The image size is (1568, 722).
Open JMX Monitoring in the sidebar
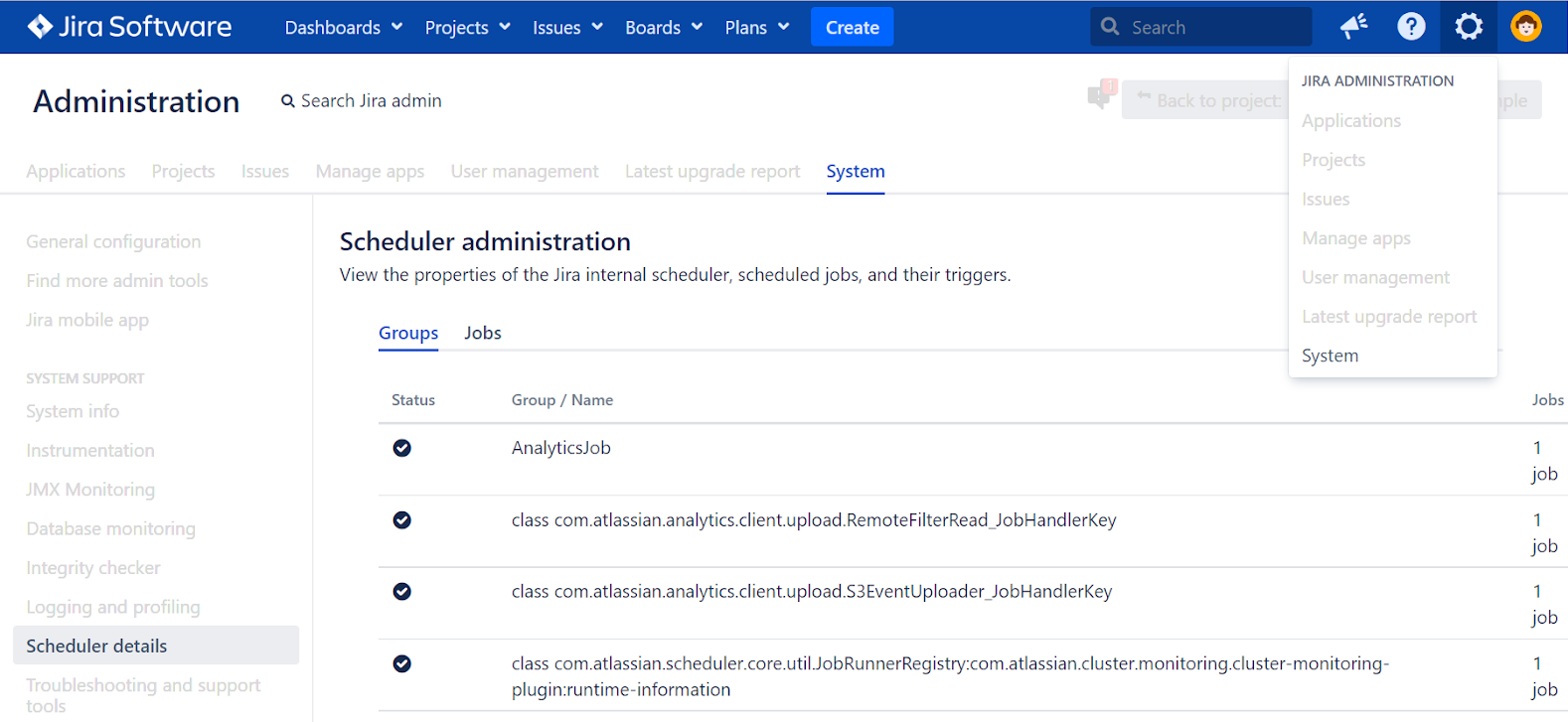(90, 490)
